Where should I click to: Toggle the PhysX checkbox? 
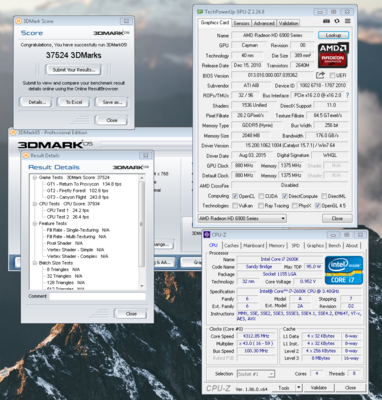(295, 206)
